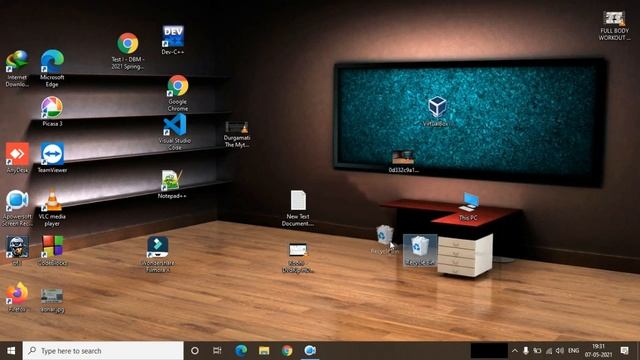Select the This PC icon
Viewport: 640px width, 360px height.
pos(468,207)
